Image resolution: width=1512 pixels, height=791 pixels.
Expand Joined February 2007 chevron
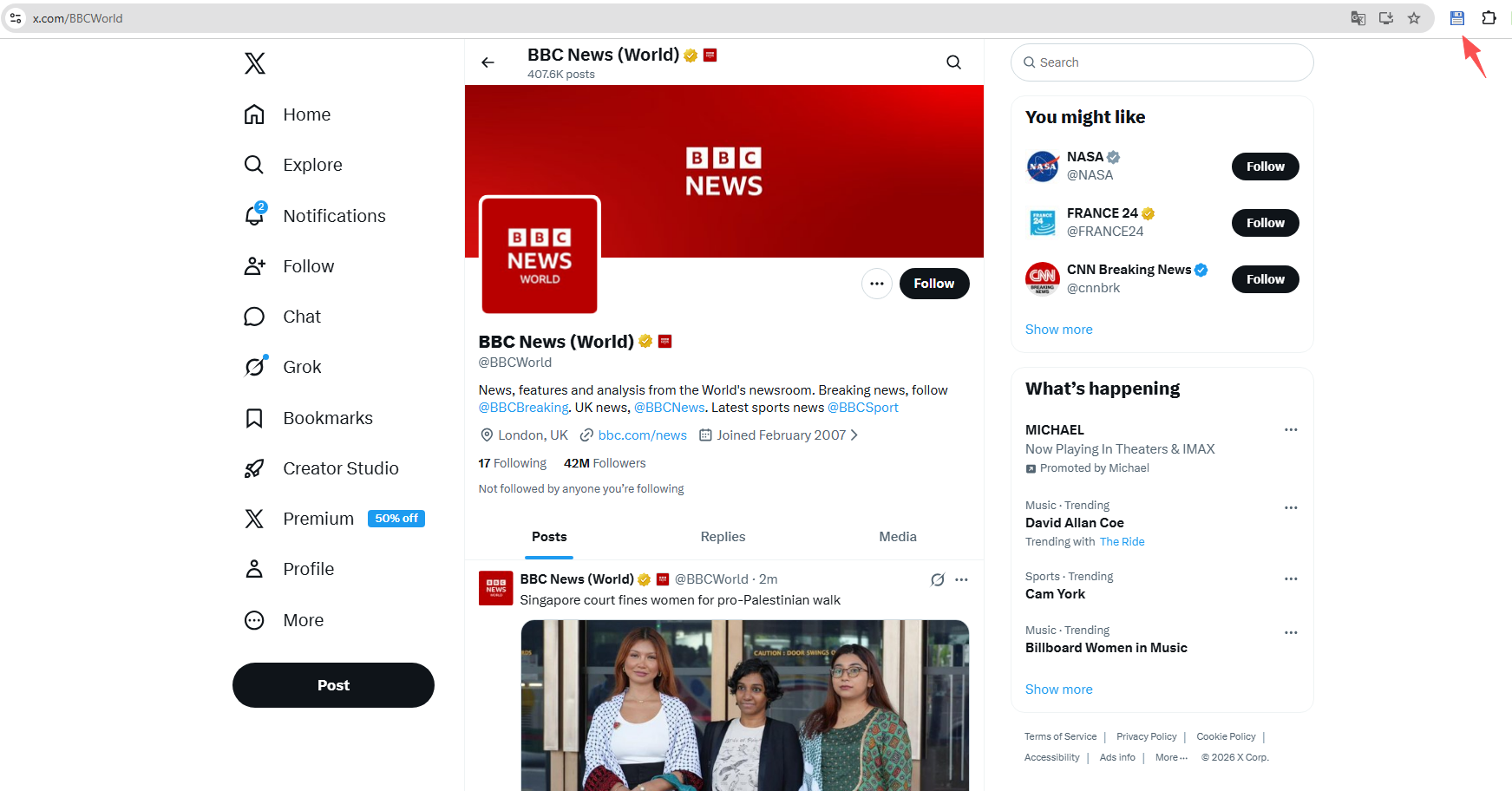[x=854, y=435]
